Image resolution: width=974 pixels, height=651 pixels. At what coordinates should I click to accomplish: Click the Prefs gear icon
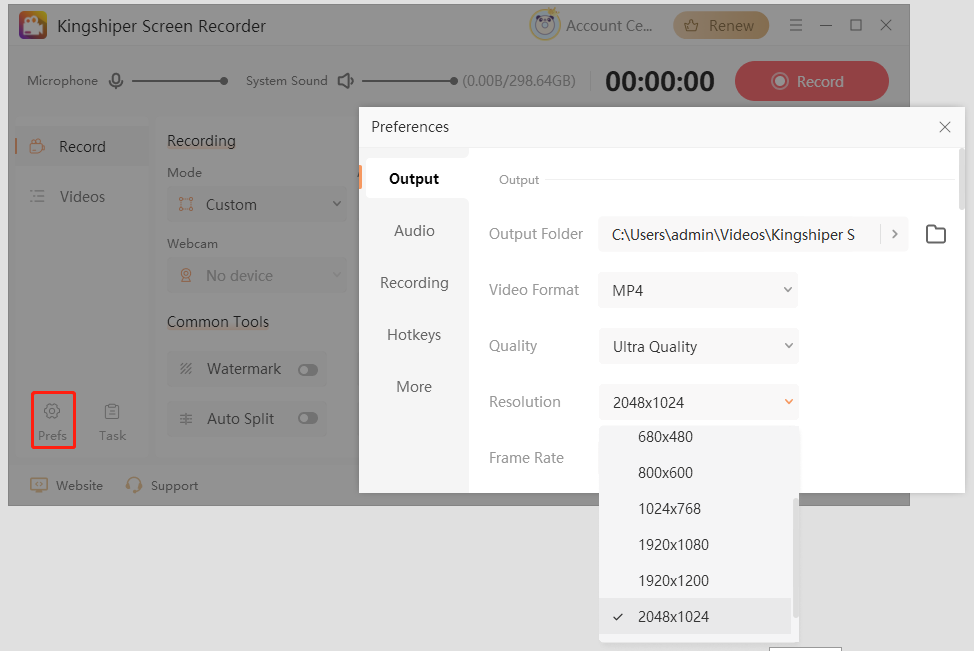click(x=52, y=411)
